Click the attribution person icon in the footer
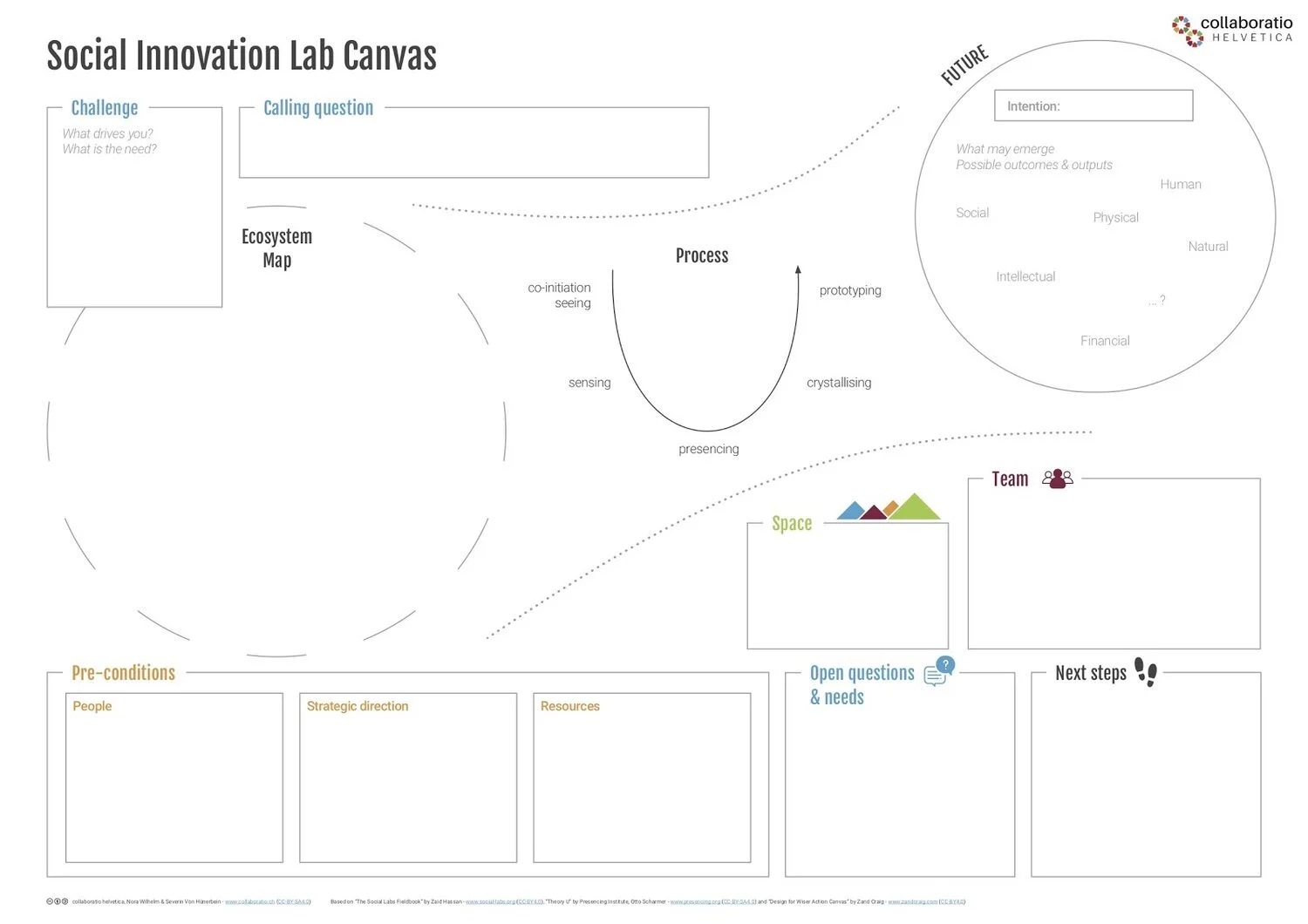The height and width of the screenshot is (924, 1308). [x=57, y=902]
